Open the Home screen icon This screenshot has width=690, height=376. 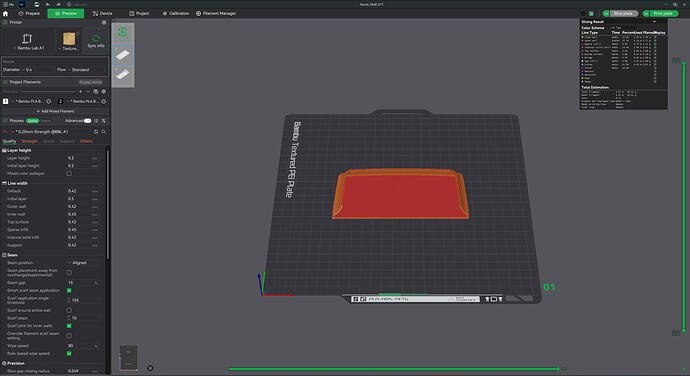[x=5, y=14]
